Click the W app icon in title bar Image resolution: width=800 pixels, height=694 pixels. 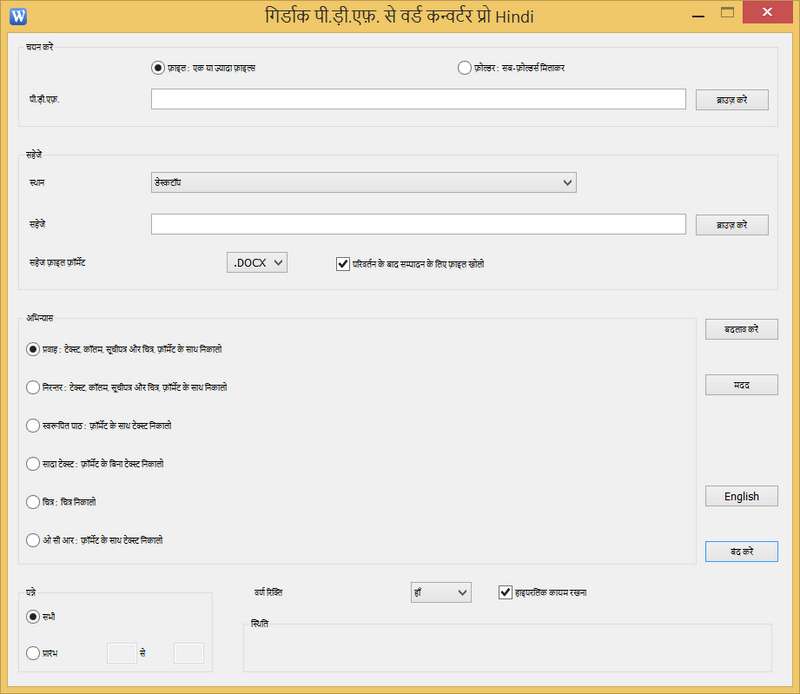coord(16,16)
